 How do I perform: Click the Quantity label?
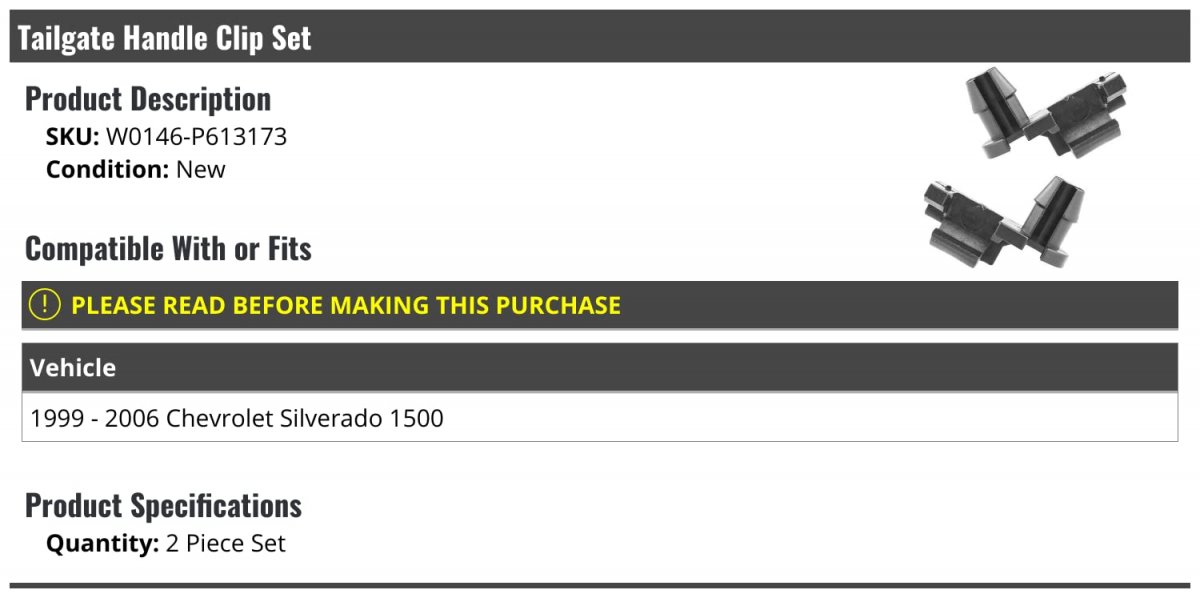pos(102,544)
